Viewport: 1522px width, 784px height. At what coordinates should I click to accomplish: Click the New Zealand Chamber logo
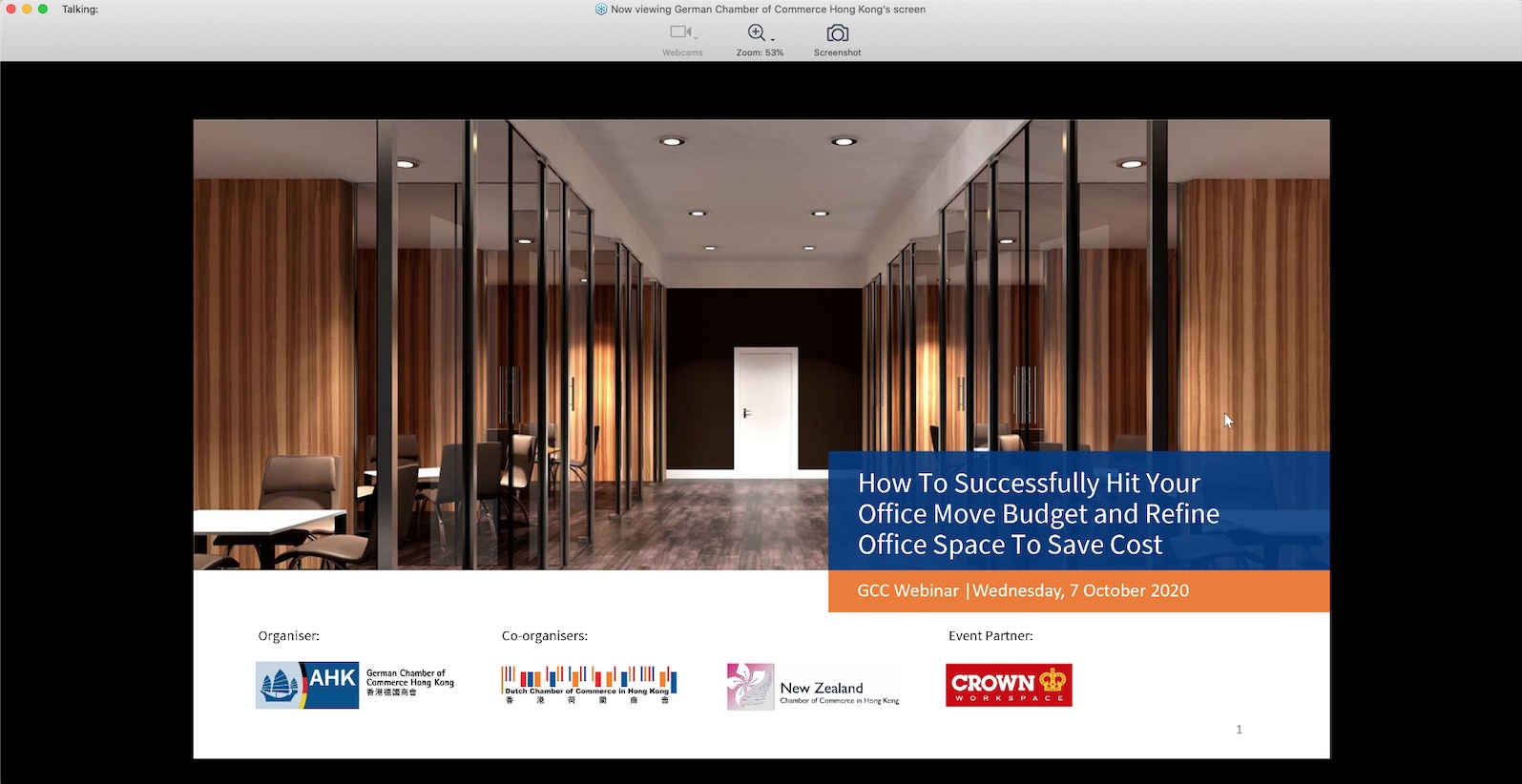coord(813,687)
